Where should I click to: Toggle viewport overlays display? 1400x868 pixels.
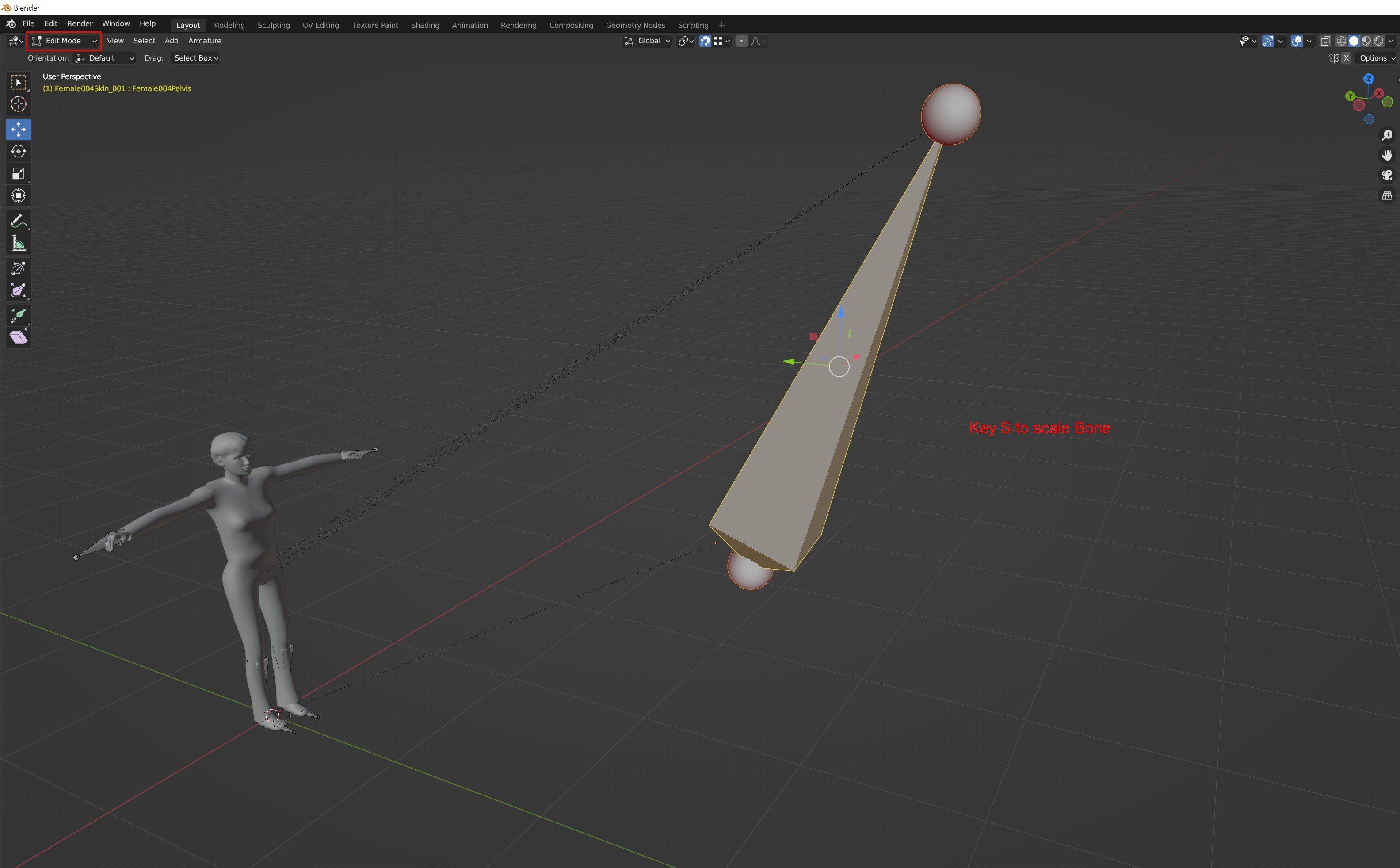[1296, 41]
